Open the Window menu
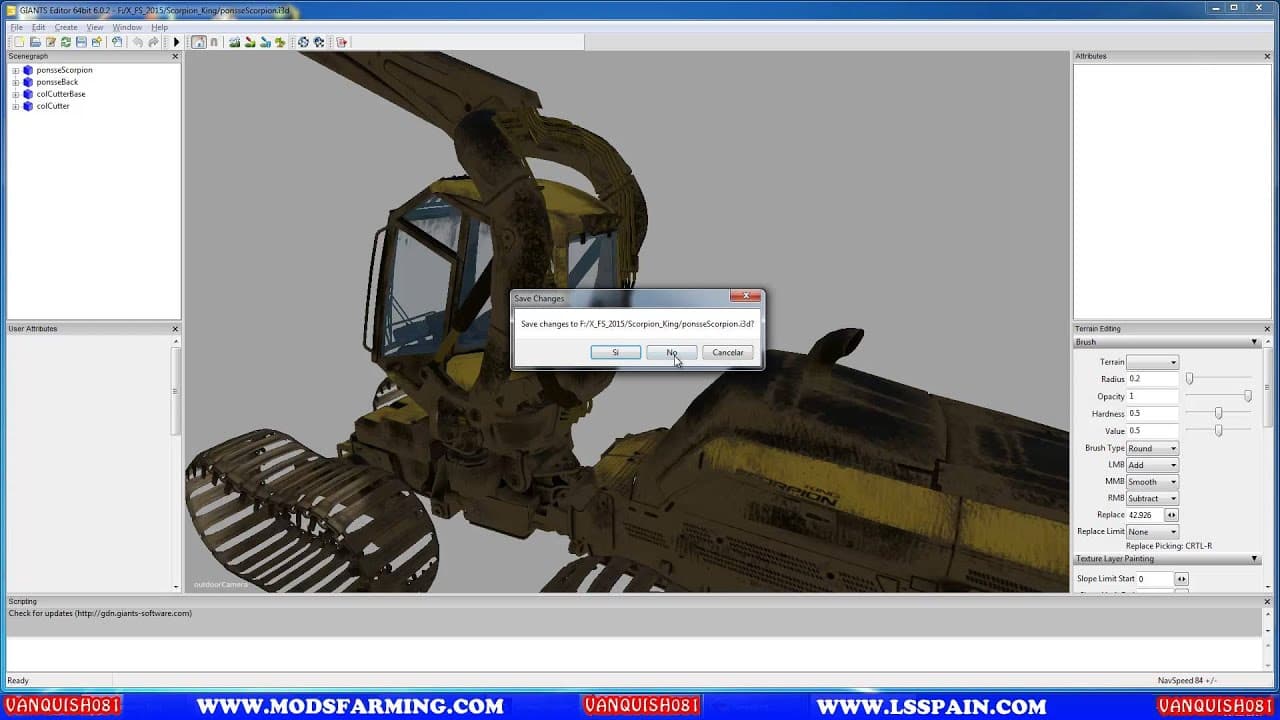Image resolution: width=1280 pixels, height=720 pixels. (127, 27)
